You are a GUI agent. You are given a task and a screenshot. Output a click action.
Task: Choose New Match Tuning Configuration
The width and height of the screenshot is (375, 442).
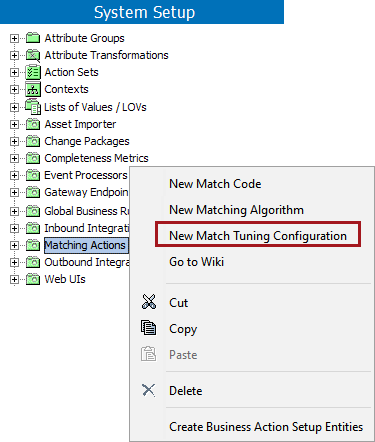point(258,236)
